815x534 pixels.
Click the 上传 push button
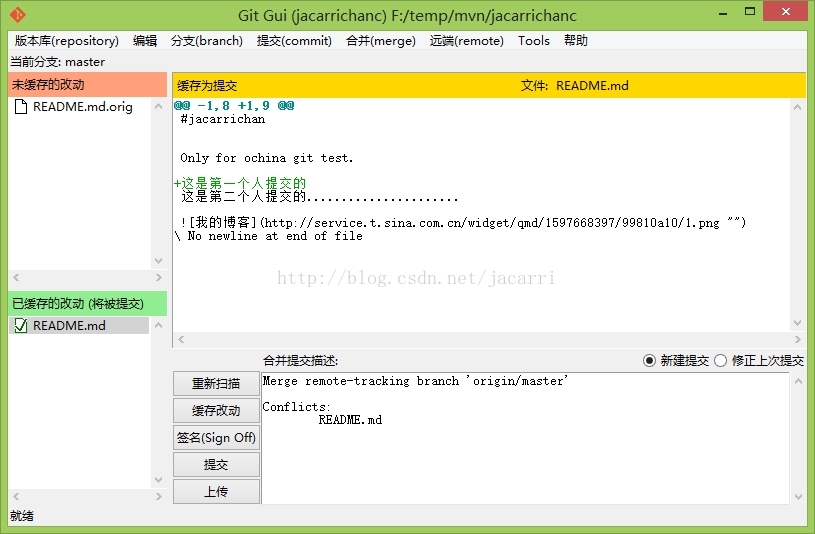pyautogui.click(x=216, y=492)
